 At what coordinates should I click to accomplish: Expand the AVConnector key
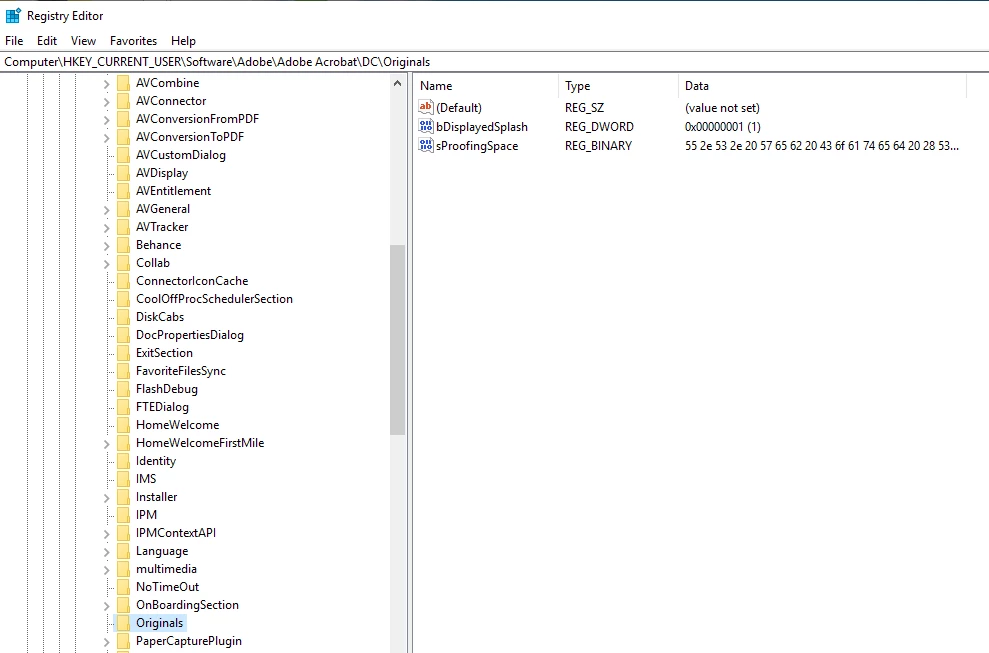(106, 102)
